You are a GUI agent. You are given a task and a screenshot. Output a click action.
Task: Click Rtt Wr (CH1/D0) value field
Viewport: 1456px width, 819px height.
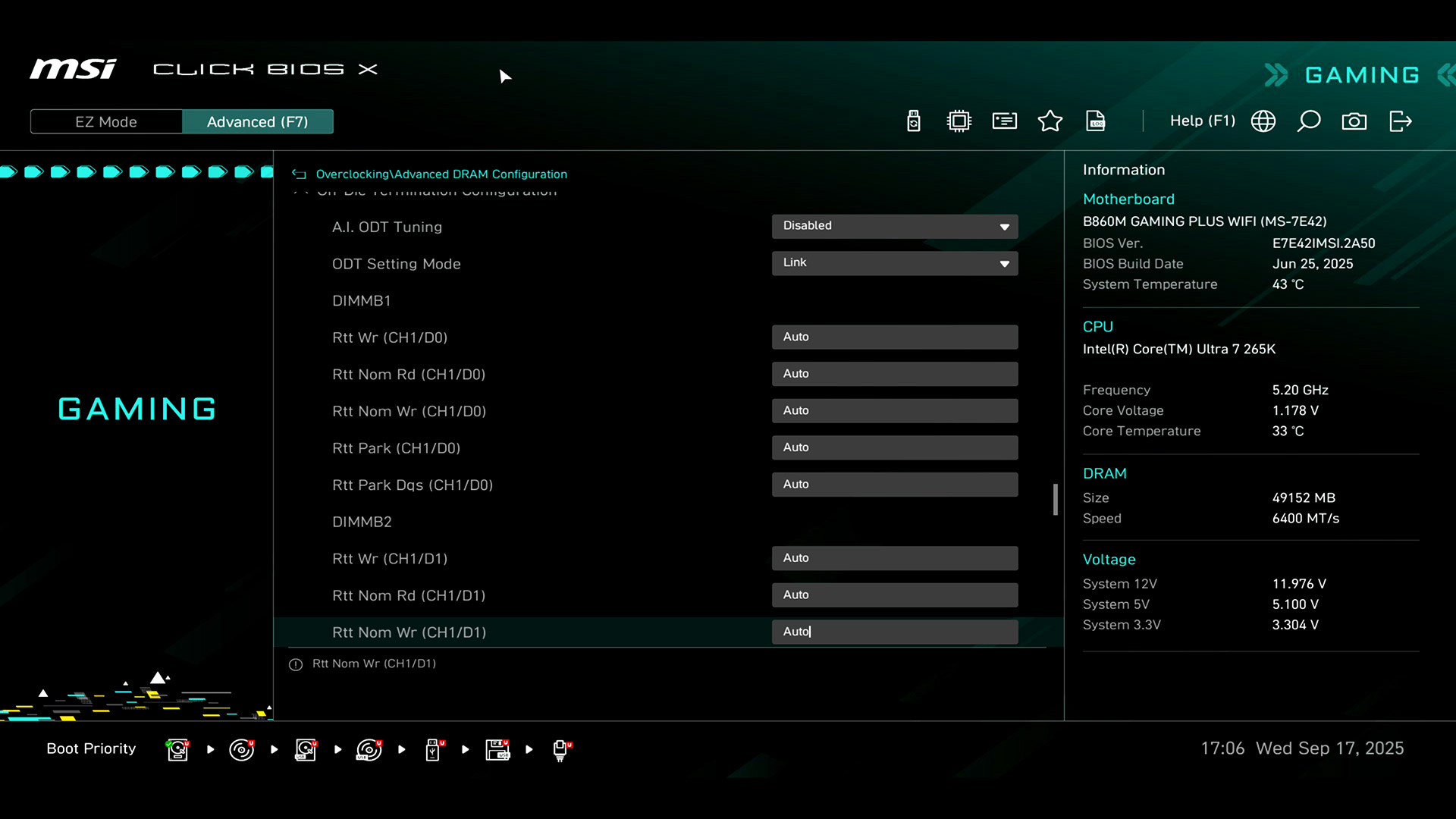click(895, 337)
